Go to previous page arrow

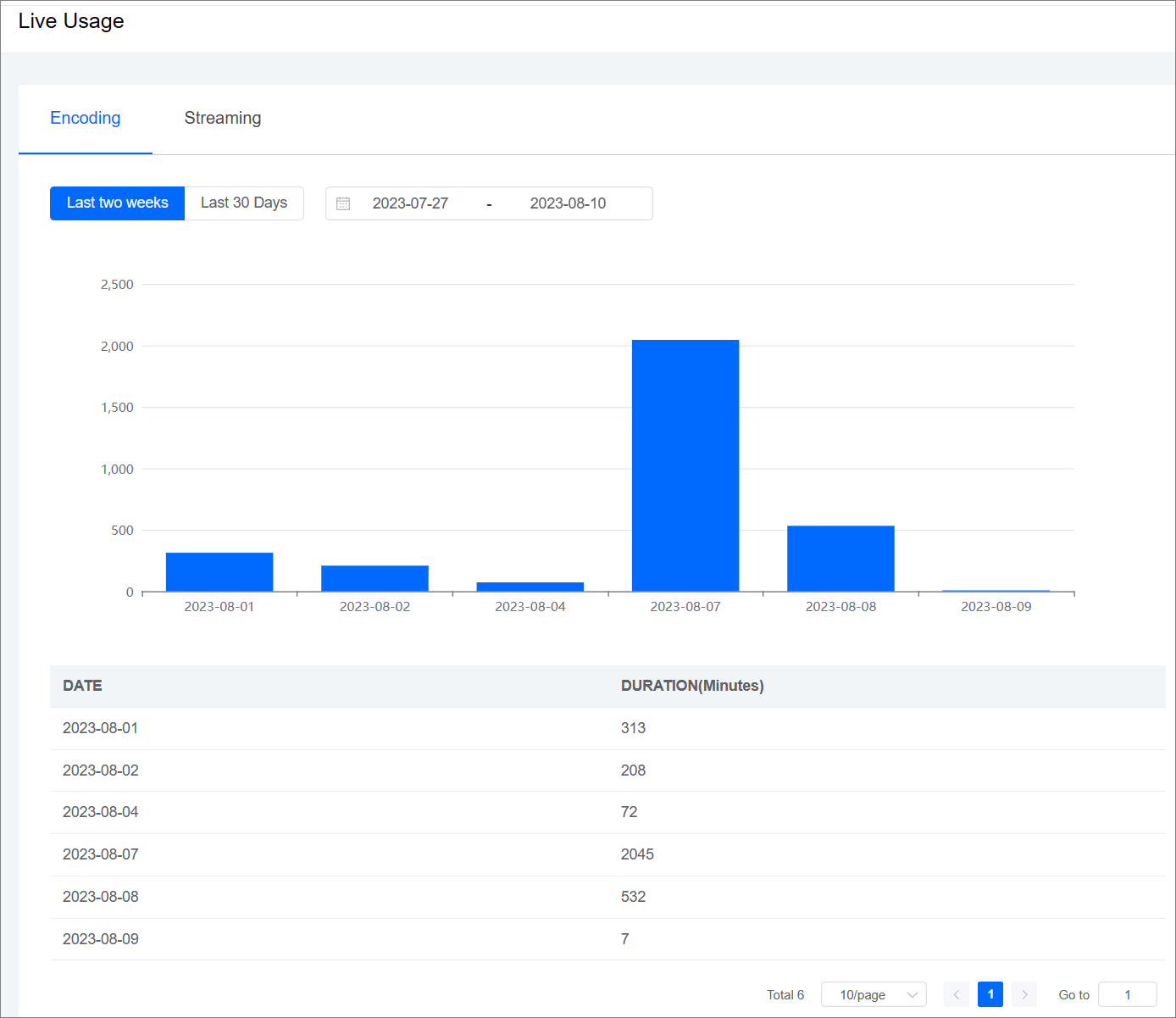click(x=956, y=994)
